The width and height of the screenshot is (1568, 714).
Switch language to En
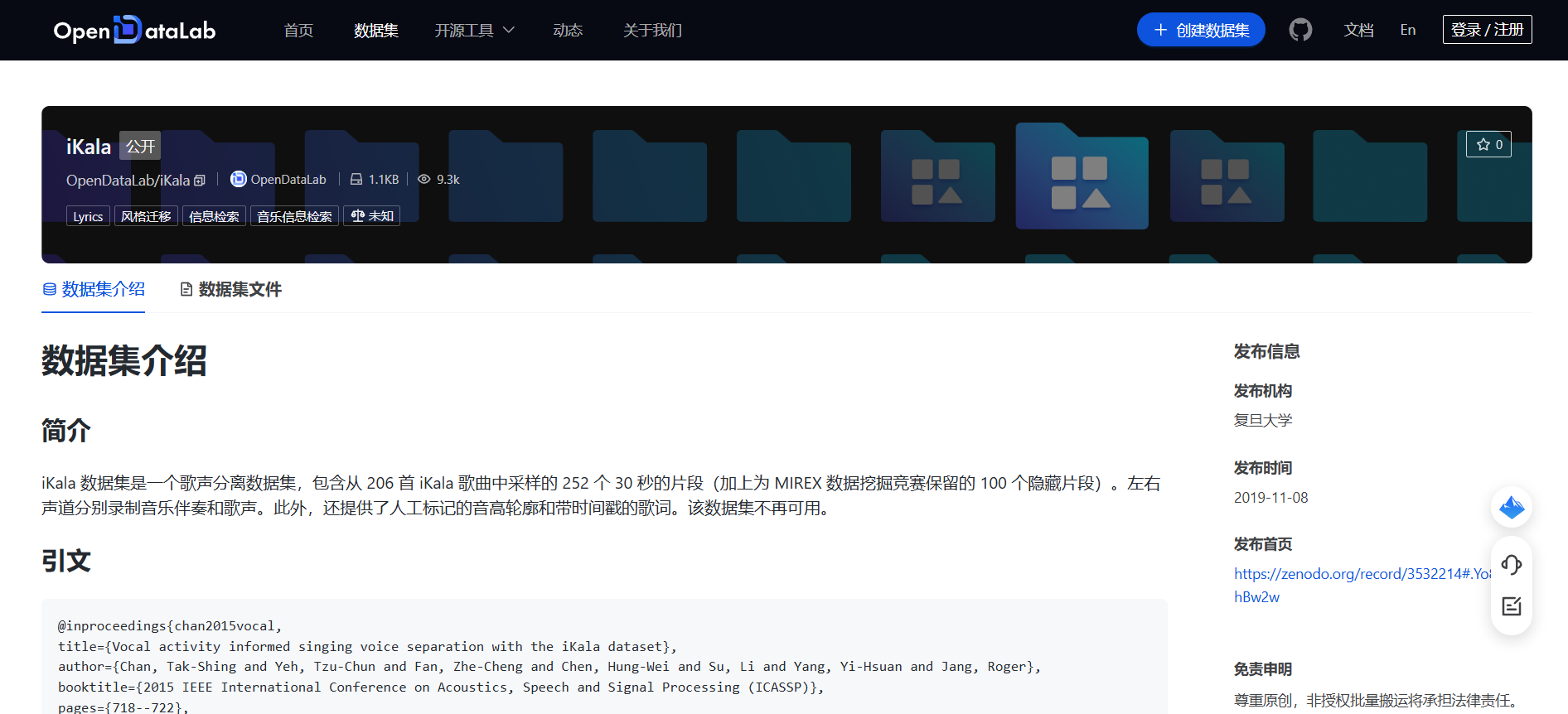click(x=1408, y=30)
